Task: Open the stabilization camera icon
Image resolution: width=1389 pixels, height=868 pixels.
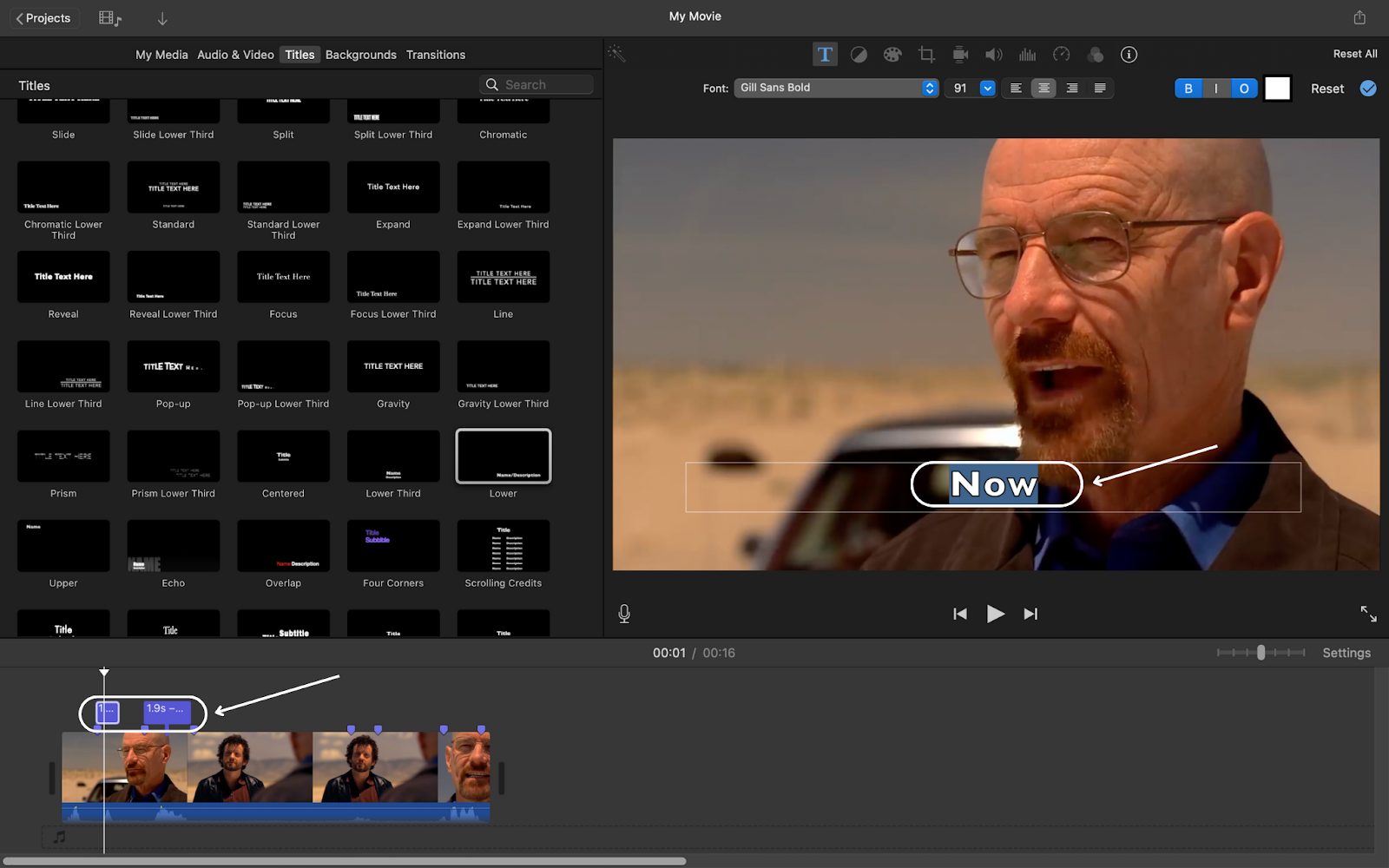Action: click(x=960, y=55)
